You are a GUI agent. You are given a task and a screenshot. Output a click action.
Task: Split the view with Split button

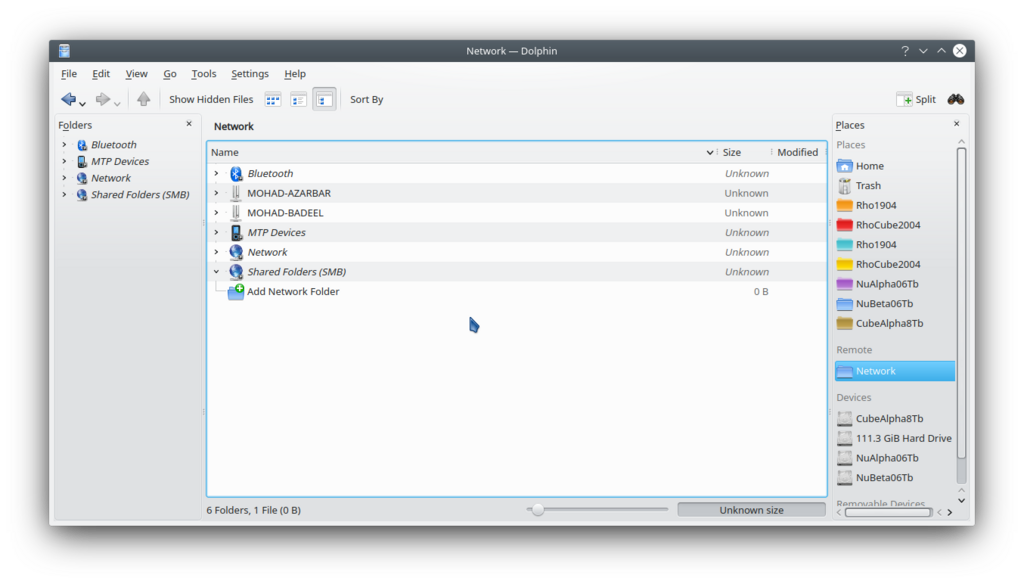tap(916, 99)
